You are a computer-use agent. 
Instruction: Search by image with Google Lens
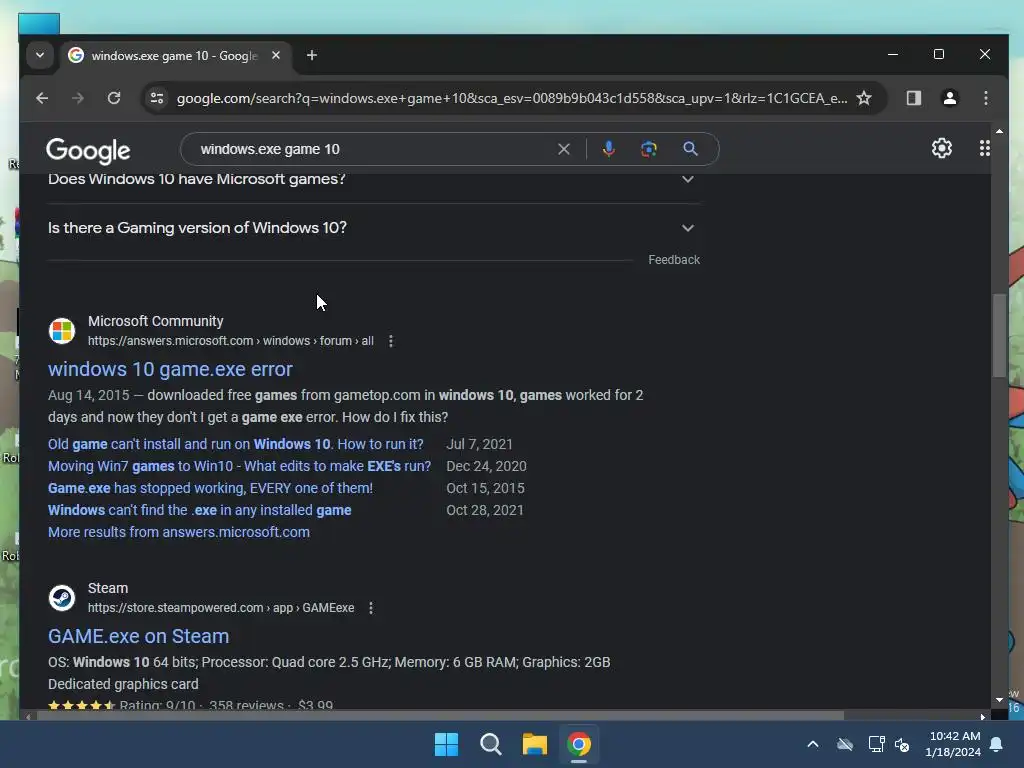[x=648, y=149]
